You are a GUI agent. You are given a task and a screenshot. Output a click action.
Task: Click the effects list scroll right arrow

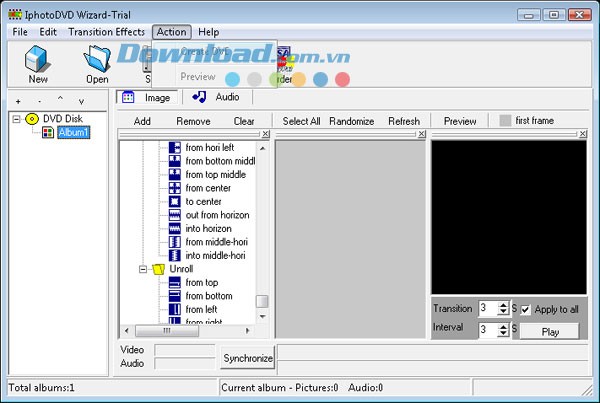click(248, 331)
